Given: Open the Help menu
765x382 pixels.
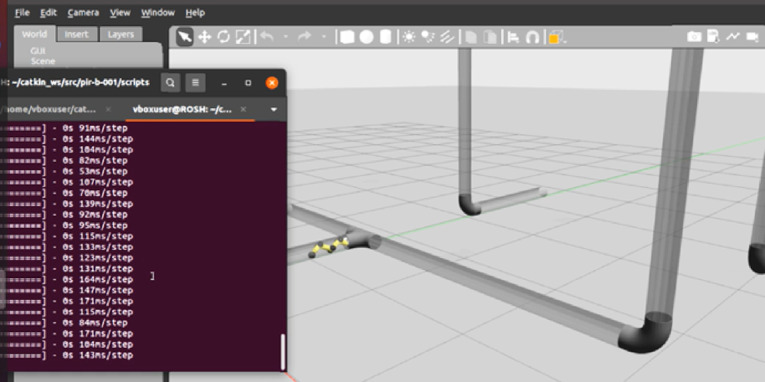Looking at the screenshot, I should point(195,13).
